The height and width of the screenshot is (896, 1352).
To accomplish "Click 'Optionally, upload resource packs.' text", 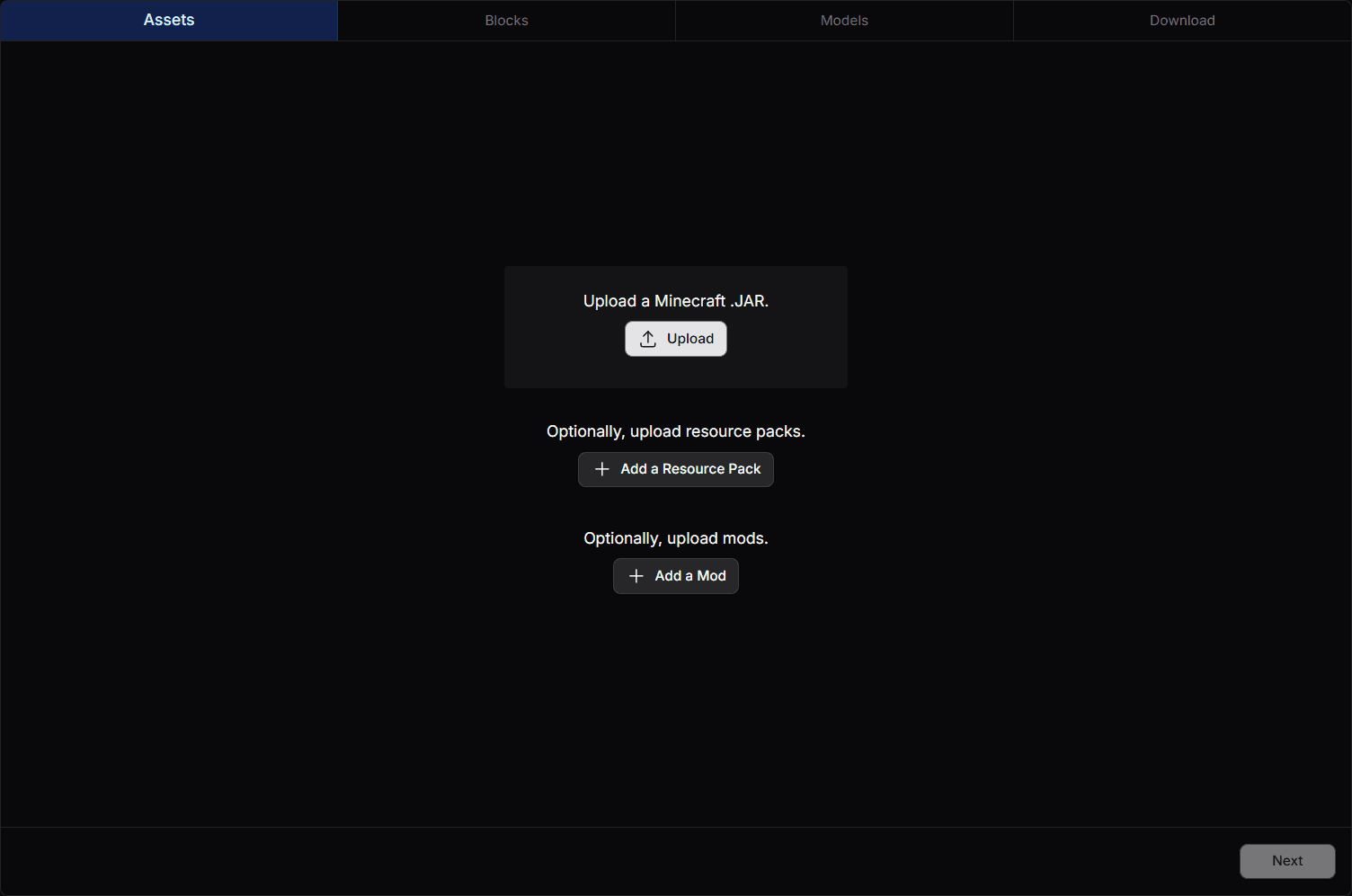I will pos(676,431).
